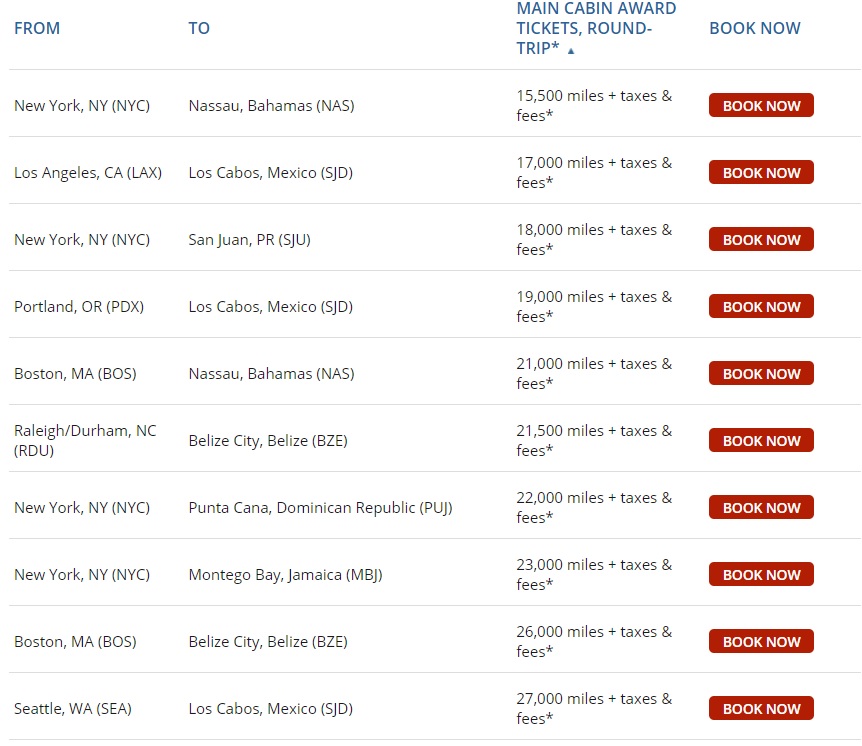Book the New York to Nassau flight
The width and height of the screenshot is (862, 746).
(761, 106)
